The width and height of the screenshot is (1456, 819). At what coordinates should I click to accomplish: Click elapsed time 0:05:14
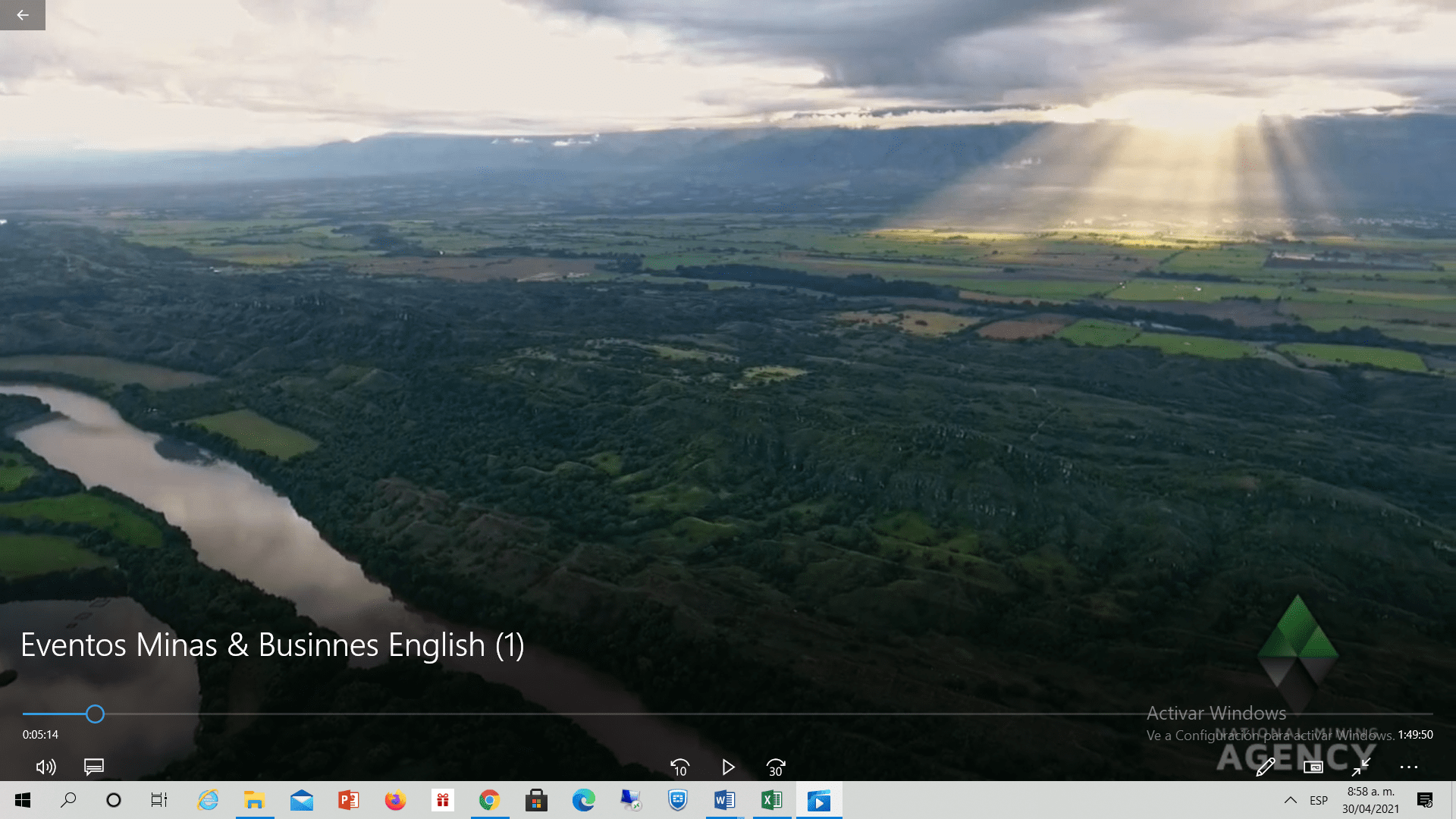coord(40,735)
